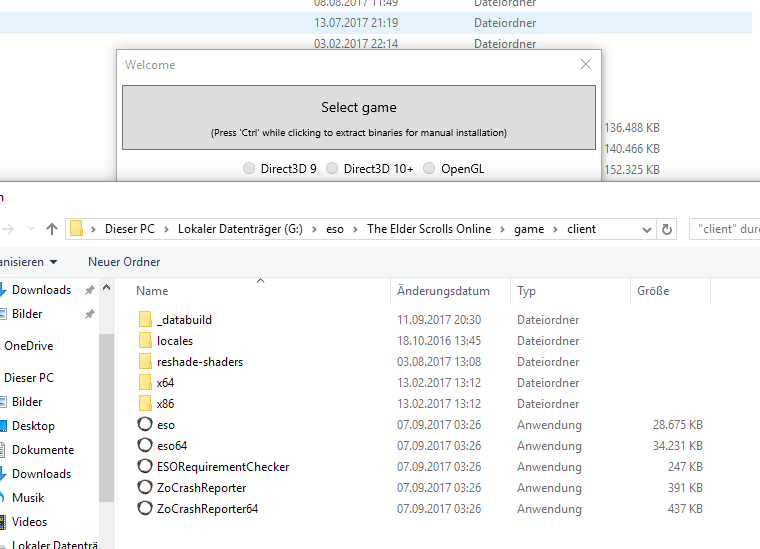Image resolution: width=760 pixels, height=549 pixels.
Task: Expand the chevron after game breadcrumb
Action: coord(555,229)
